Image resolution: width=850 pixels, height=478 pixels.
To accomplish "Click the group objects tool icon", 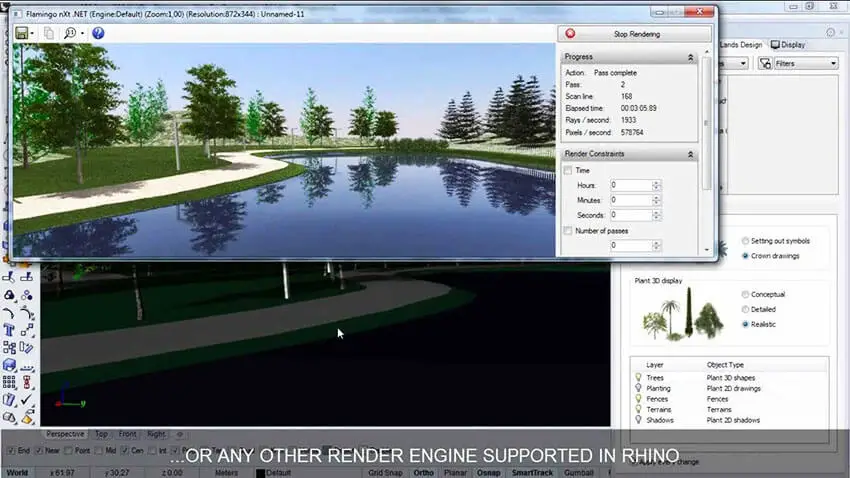I will pos(9,348).
